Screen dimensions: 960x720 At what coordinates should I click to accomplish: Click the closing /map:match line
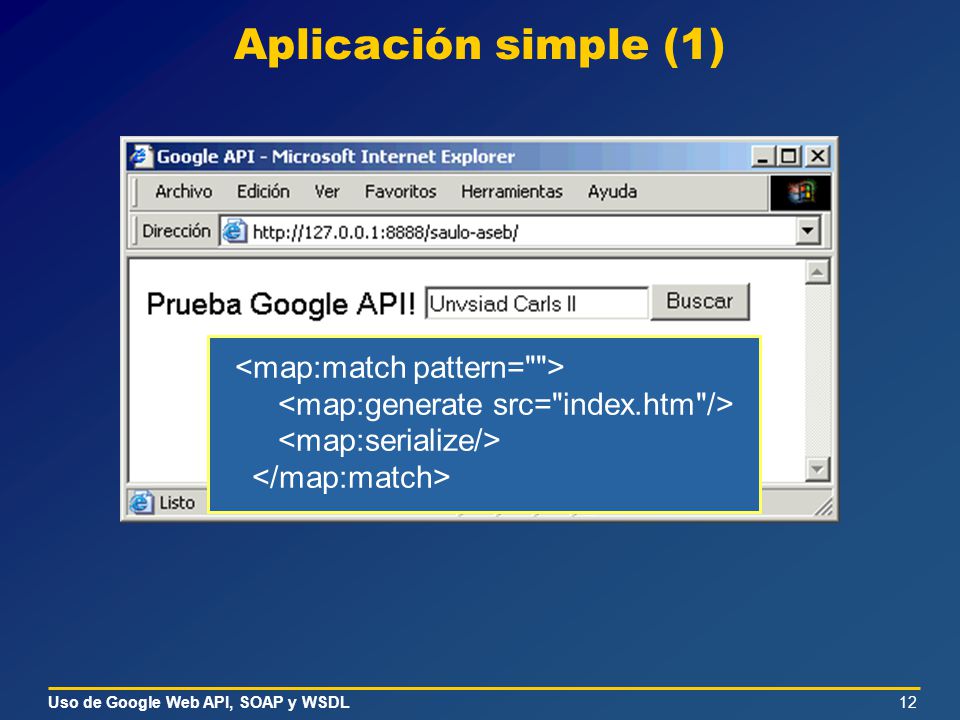[x=351, y=478]
